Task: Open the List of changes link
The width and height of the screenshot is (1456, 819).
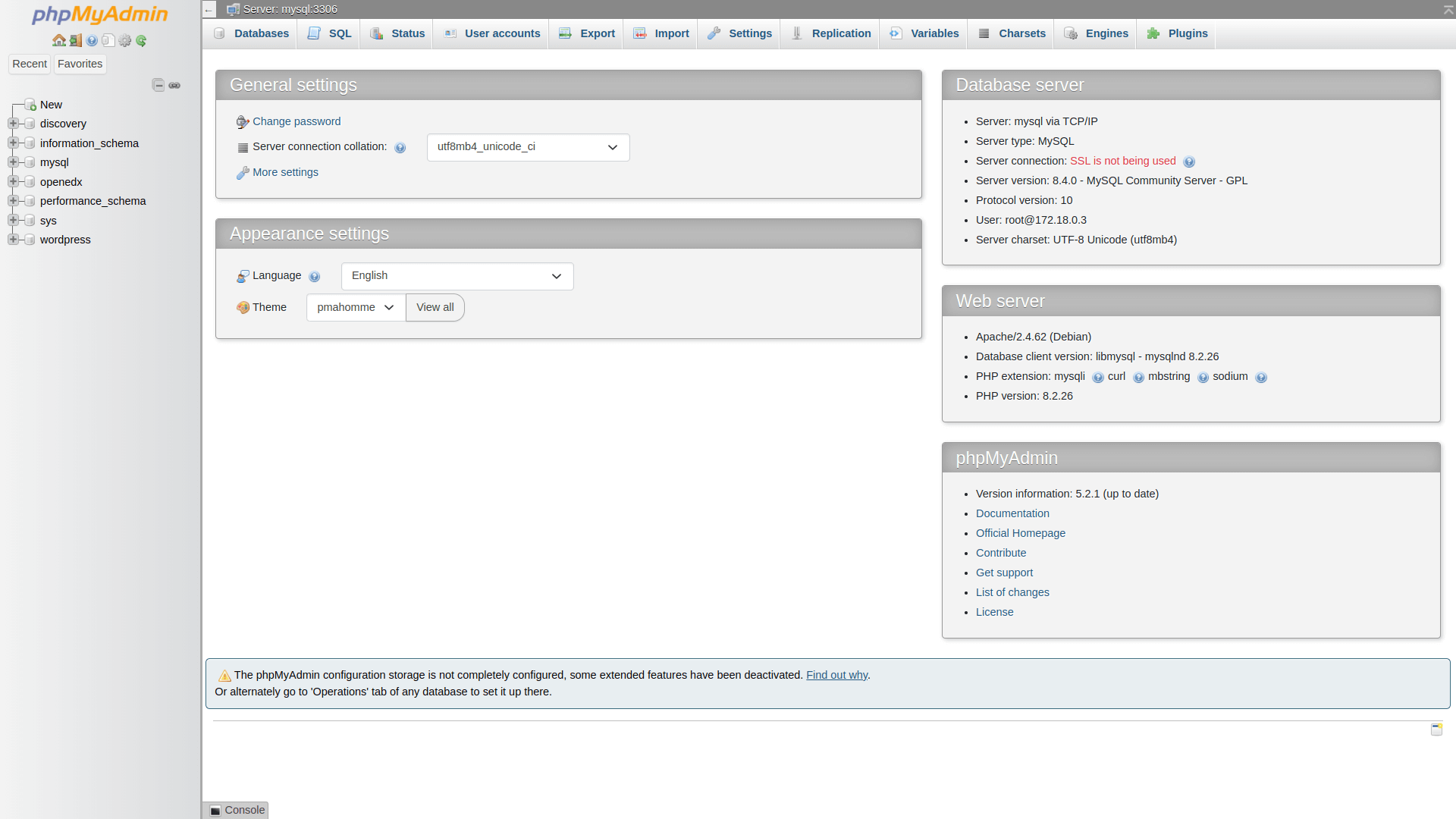Action: [1012, 592]
